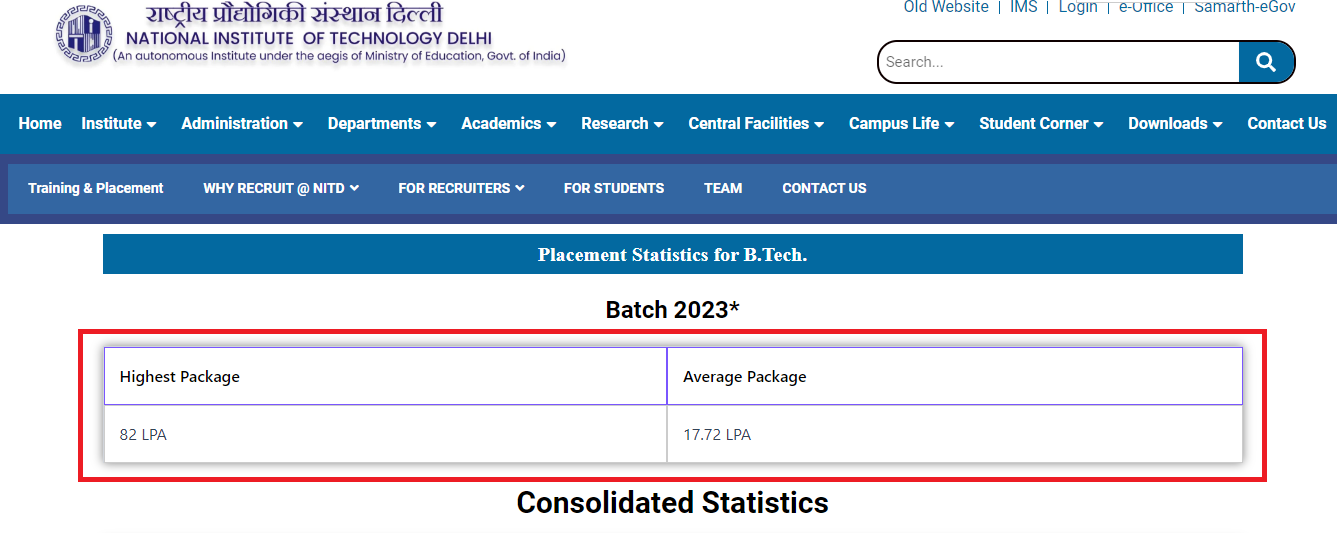Expand the Institute dropdown menu

tap(119, 124)
